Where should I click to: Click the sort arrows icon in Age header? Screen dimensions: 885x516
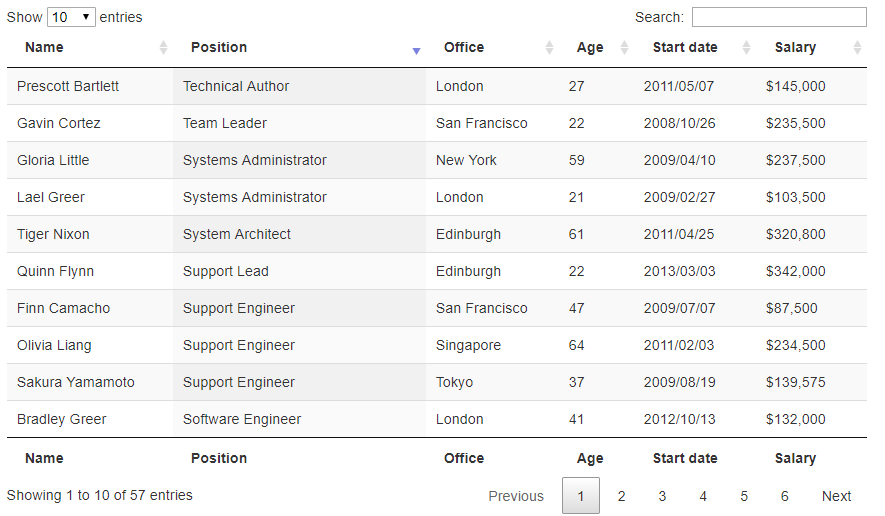point(625,48)
